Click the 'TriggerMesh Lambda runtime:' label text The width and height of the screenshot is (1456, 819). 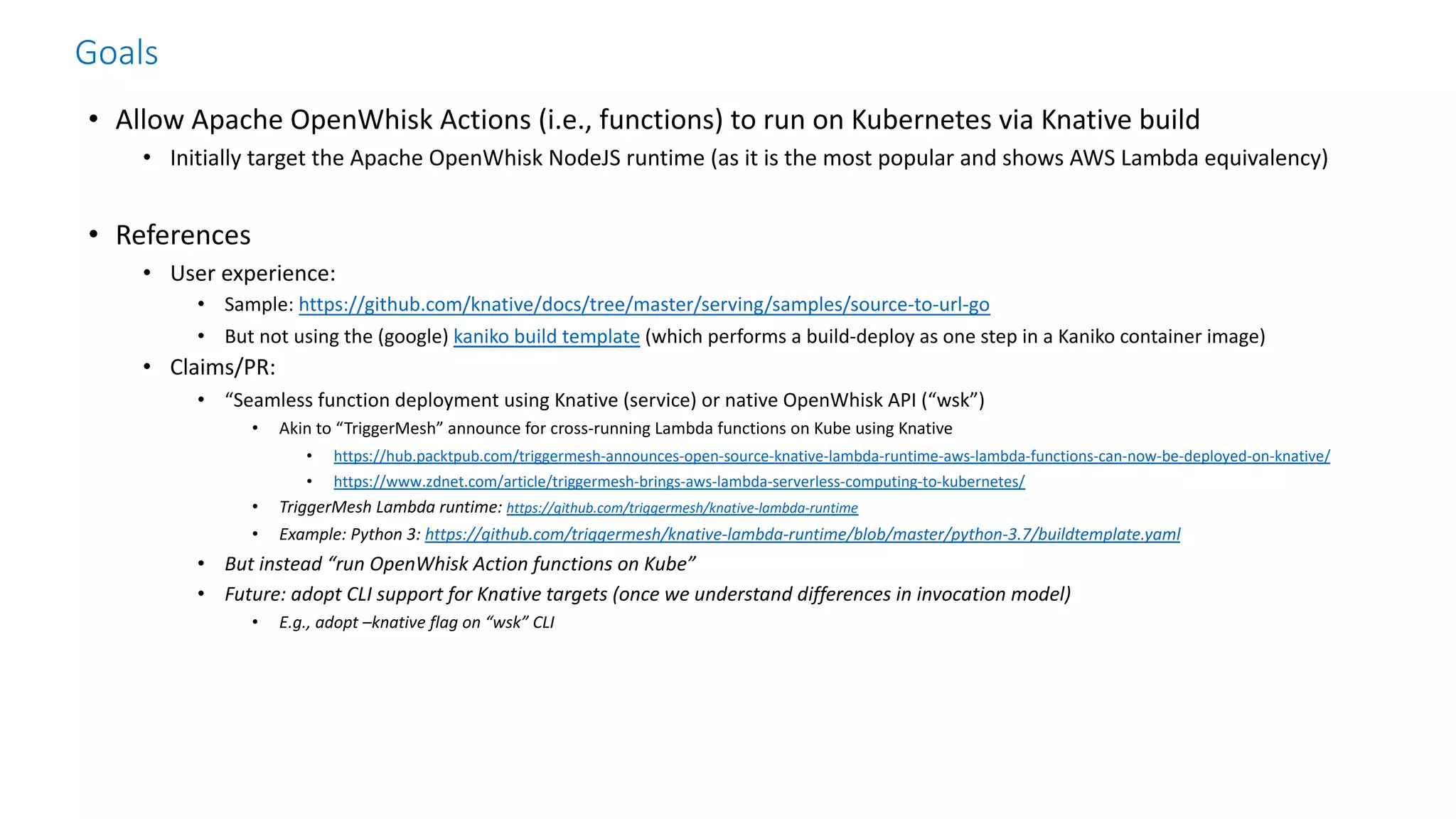(x=390, y=508)
